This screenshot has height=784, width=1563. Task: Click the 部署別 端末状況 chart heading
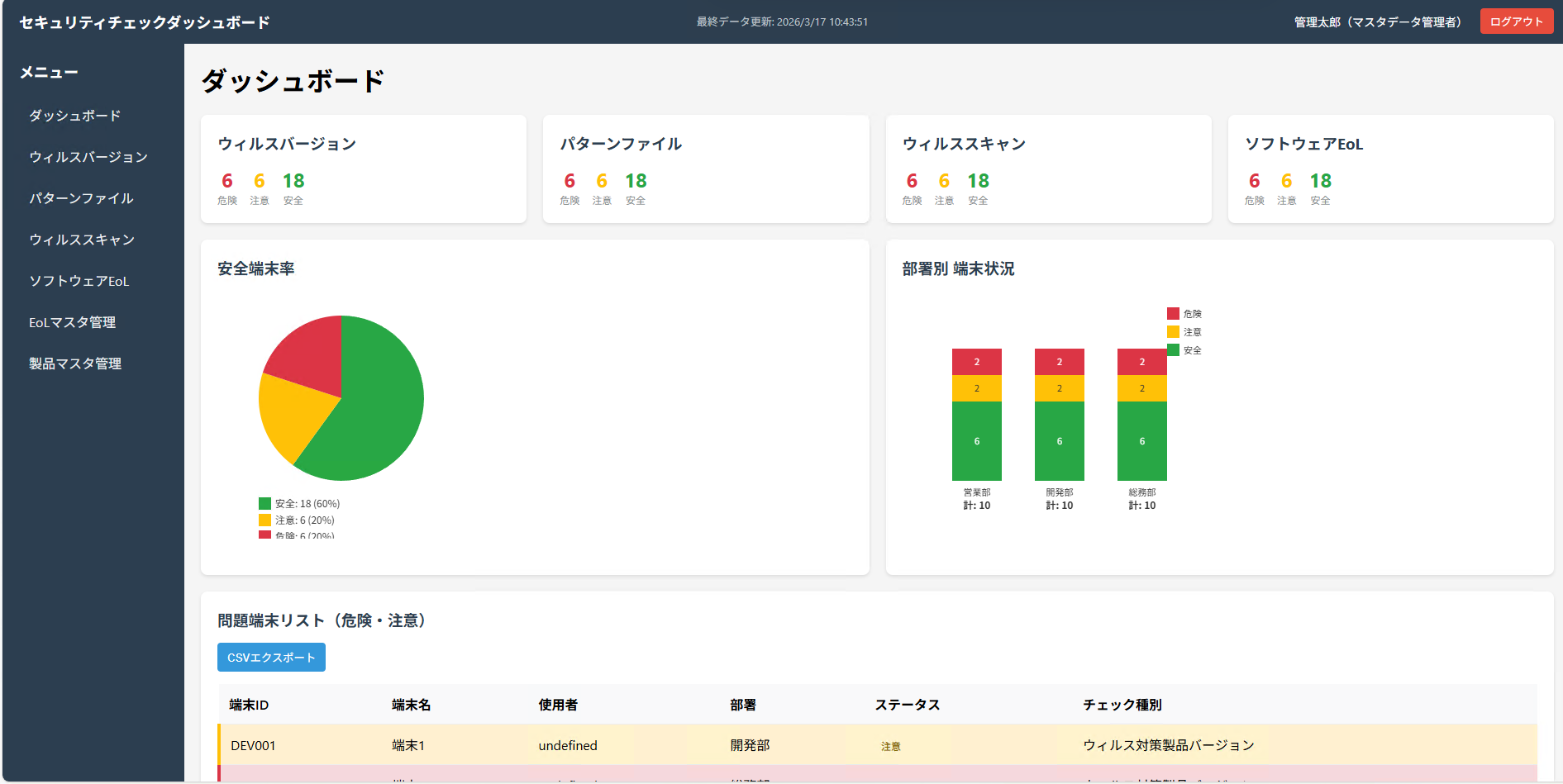(958, 268)
